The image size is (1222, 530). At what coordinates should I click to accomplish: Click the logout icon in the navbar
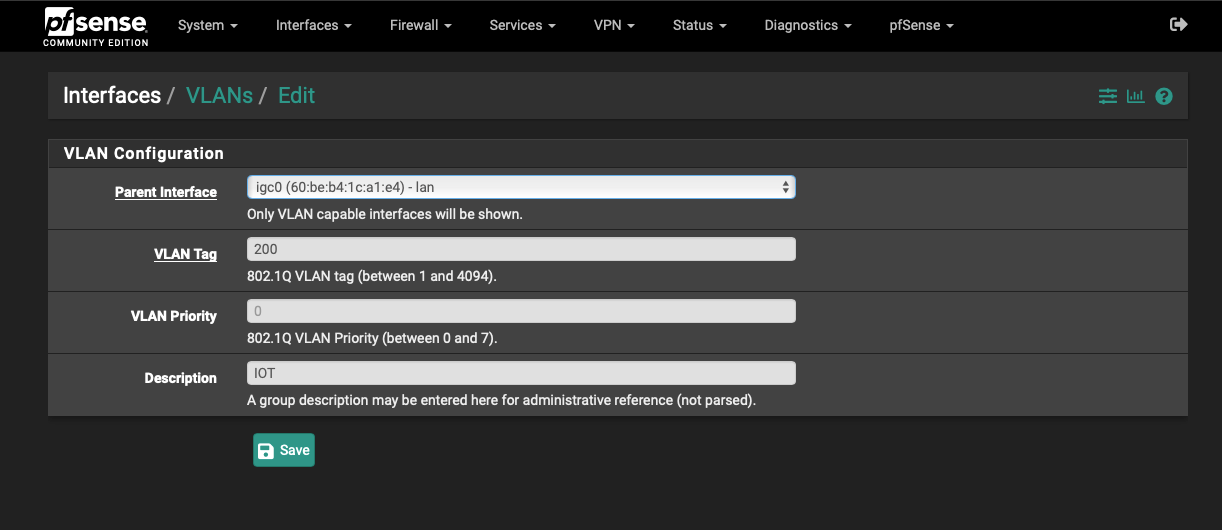[1178, 25]
